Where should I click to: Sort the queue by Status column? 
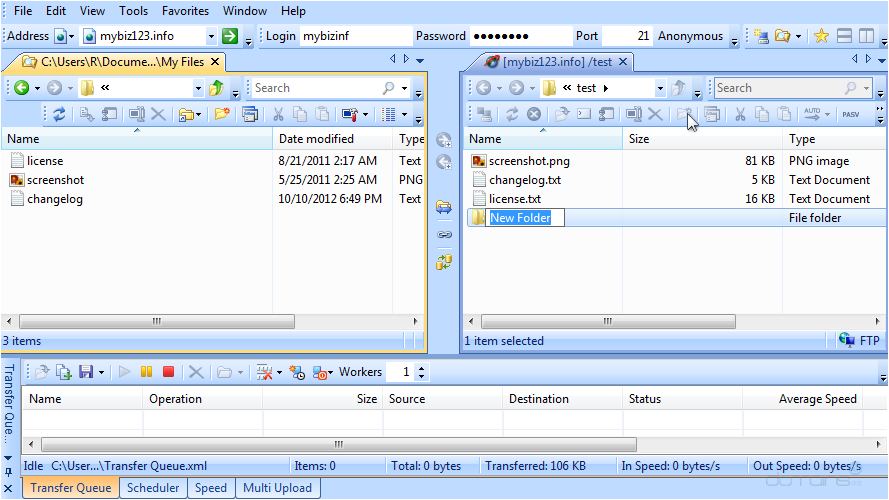coord(683,399)
